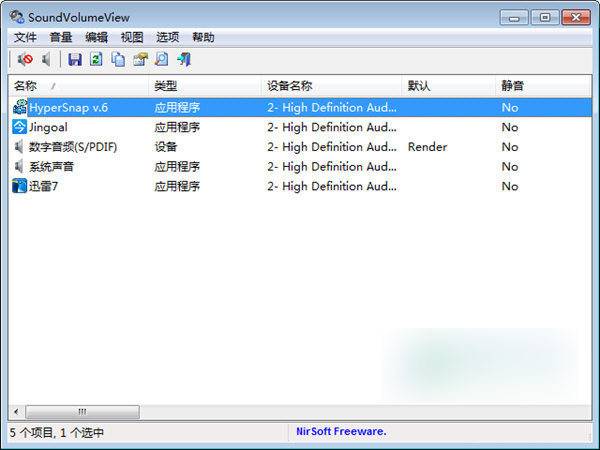Sort by the 静音 column header
The width and height of the screenshot is (600, 450).
543,86
